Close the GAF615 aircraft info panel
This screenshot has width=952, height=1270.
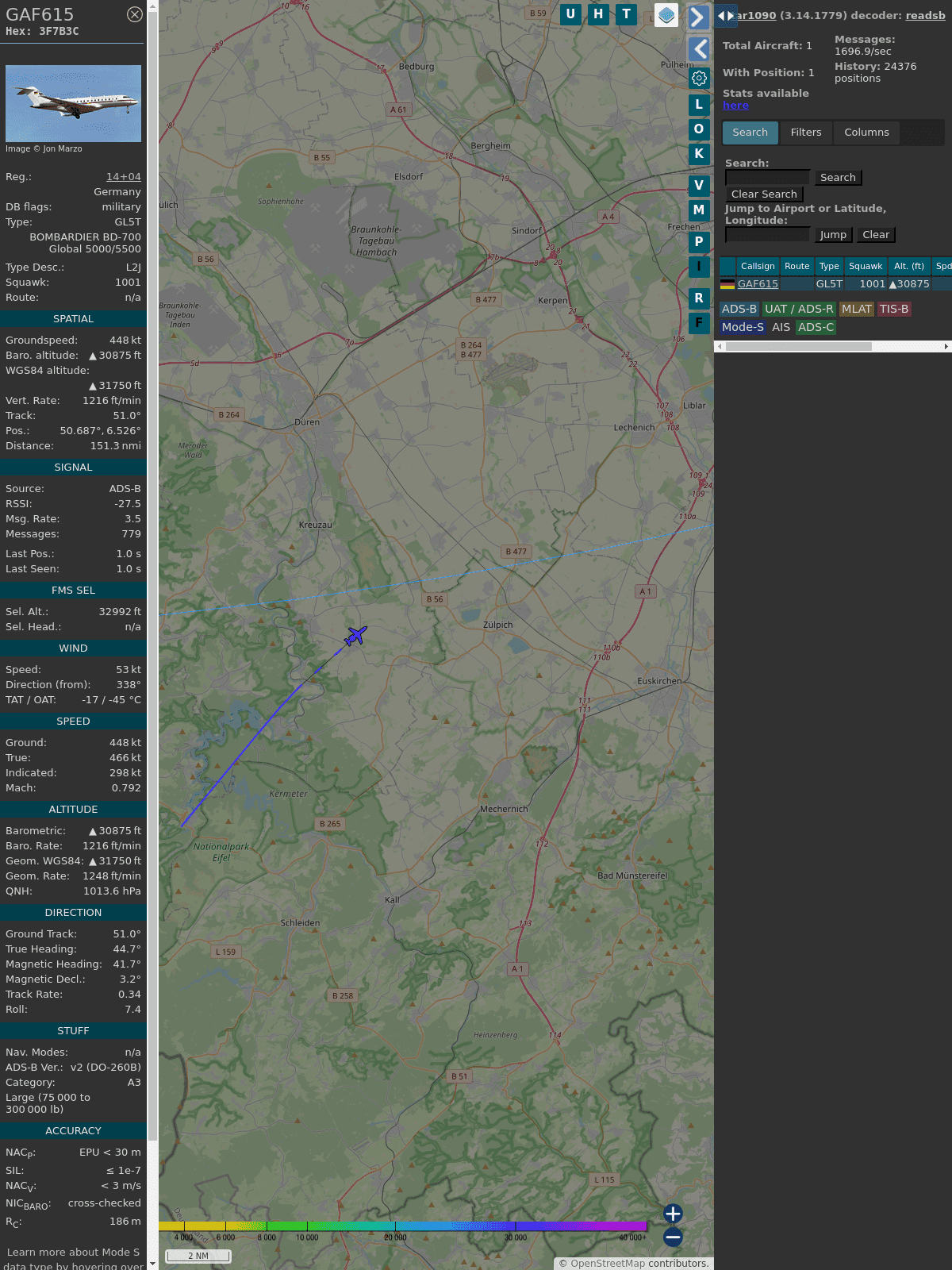click(x=135, y=14)
